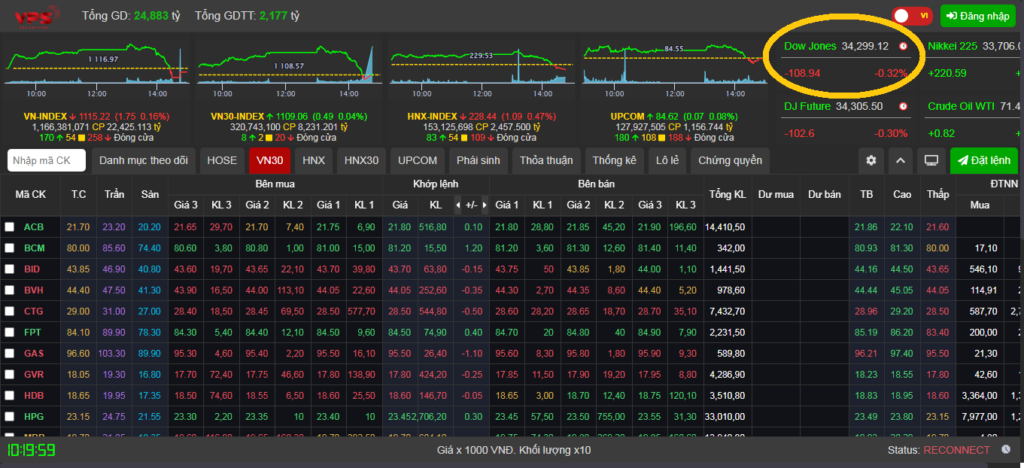Open the Thống kê tab
The height and width of the screenshot is (468, 1024).
[x=614, y=161]
